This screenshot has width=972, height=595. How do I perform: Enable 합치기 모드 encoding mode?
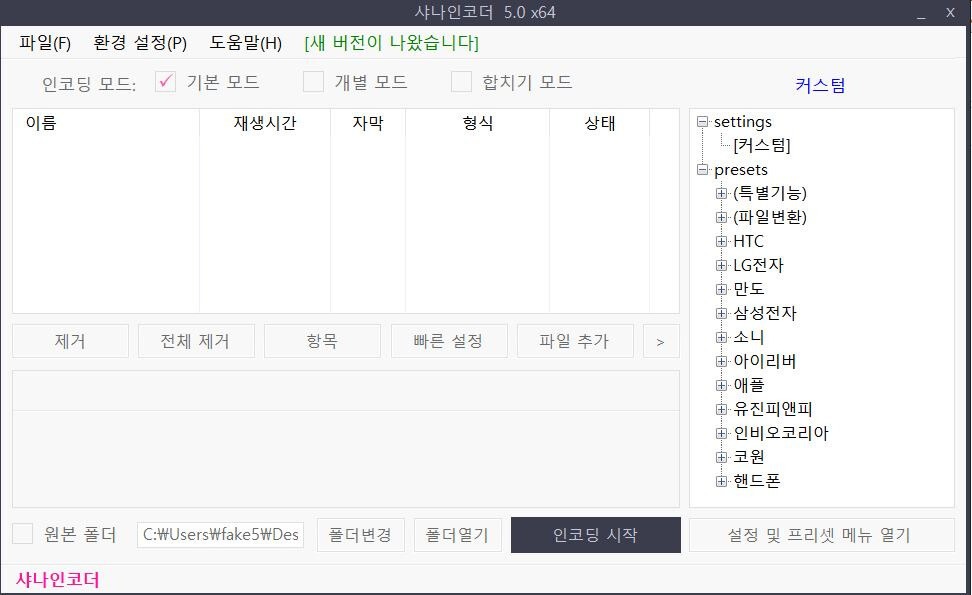pyautogui.click(x=461, y=82)
